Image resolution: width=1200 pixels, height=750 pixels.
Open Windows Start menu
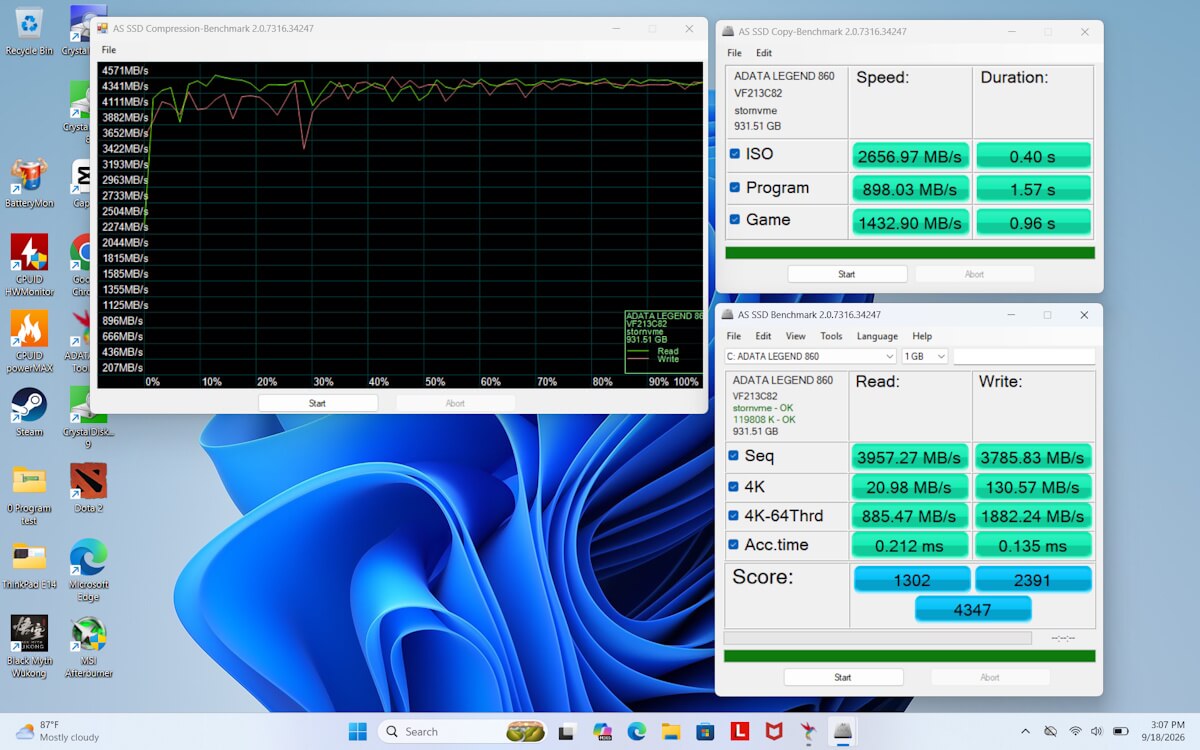[x=357, y=731]
